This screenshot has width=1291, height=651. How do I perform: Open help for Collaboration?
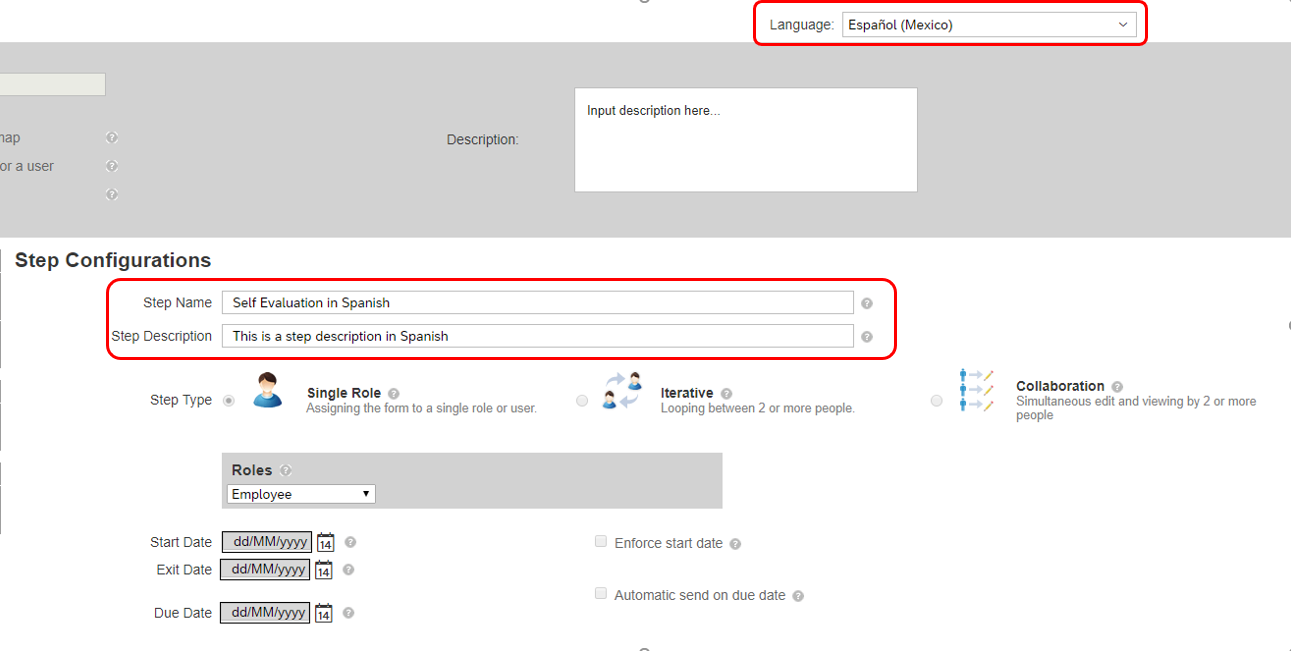(1117, 386)
